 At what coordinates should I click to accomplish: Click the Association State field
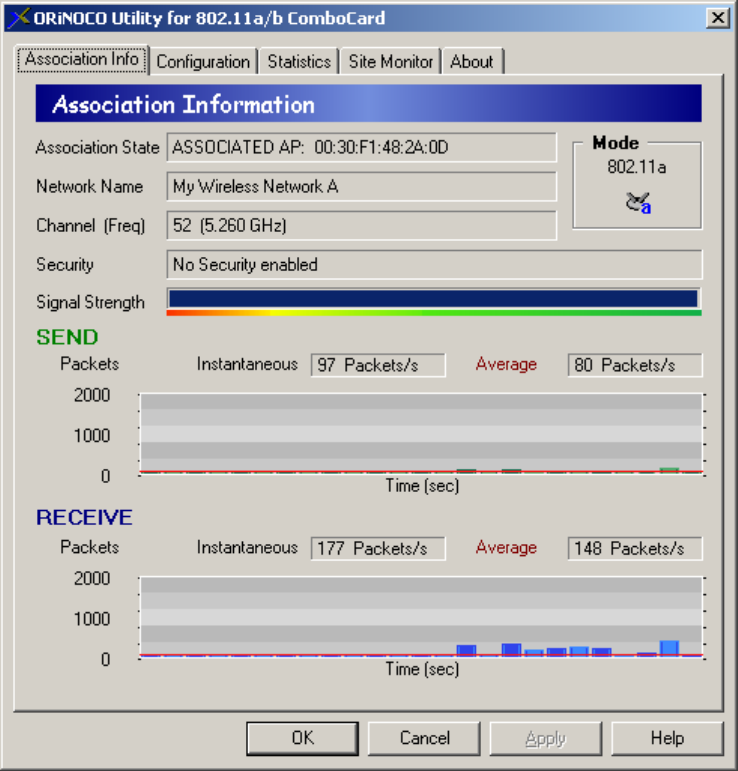[361, 147]
